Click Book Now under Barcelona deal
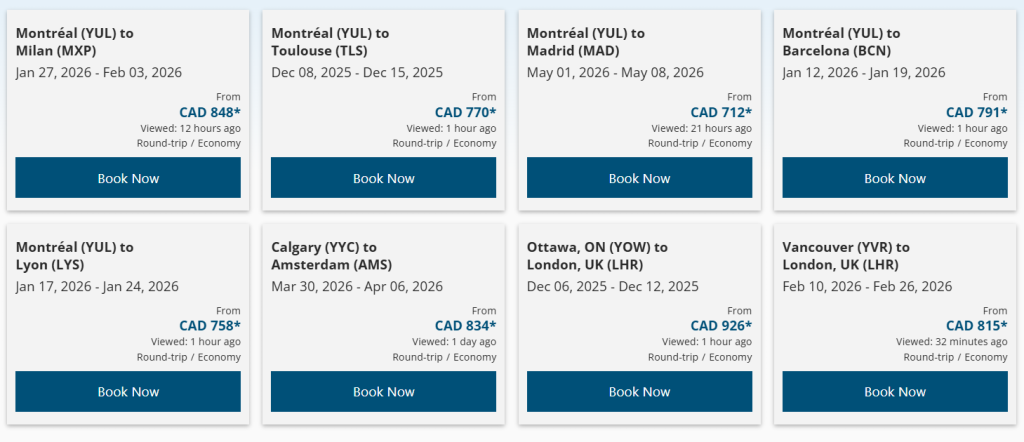 tap(895, 178)
